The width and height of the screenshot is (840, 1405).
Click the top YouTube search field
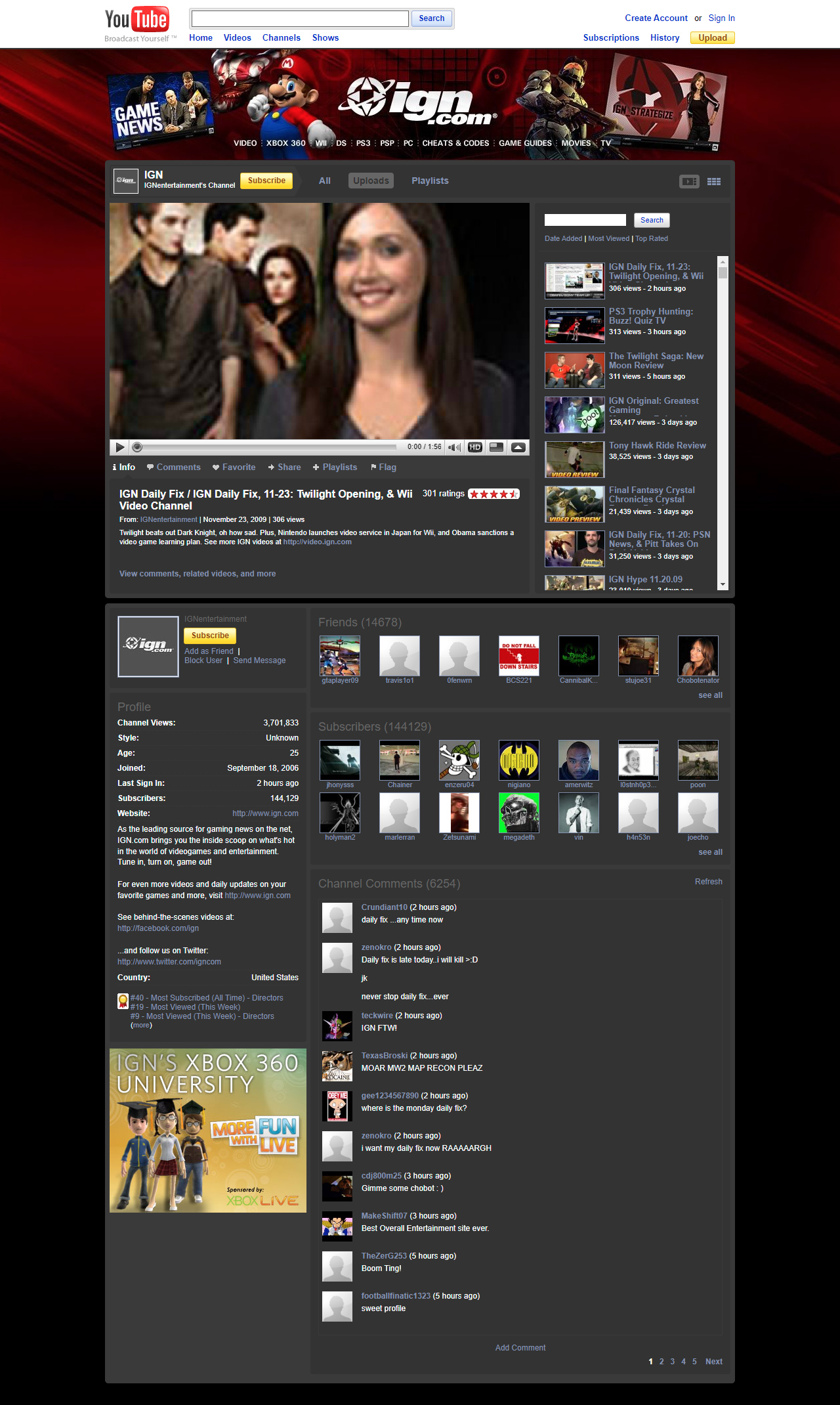tap(300, 18)
